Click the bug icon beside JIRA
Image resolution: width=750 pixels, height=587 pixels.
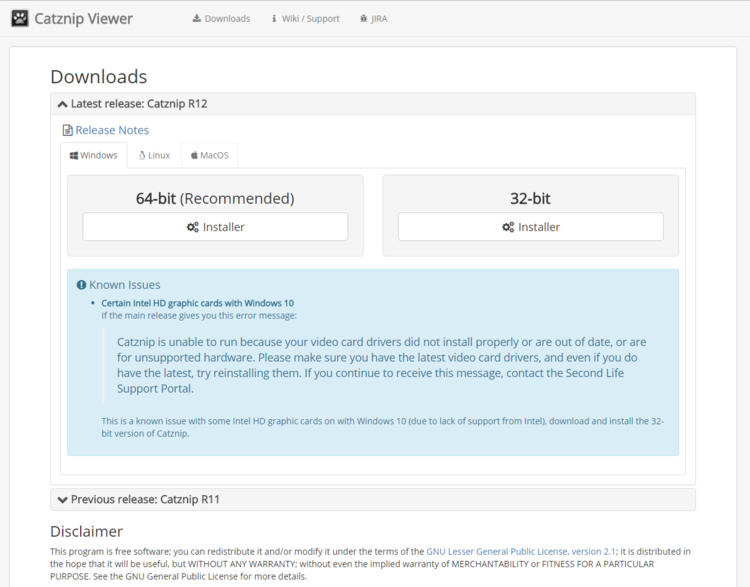(364, 19)
